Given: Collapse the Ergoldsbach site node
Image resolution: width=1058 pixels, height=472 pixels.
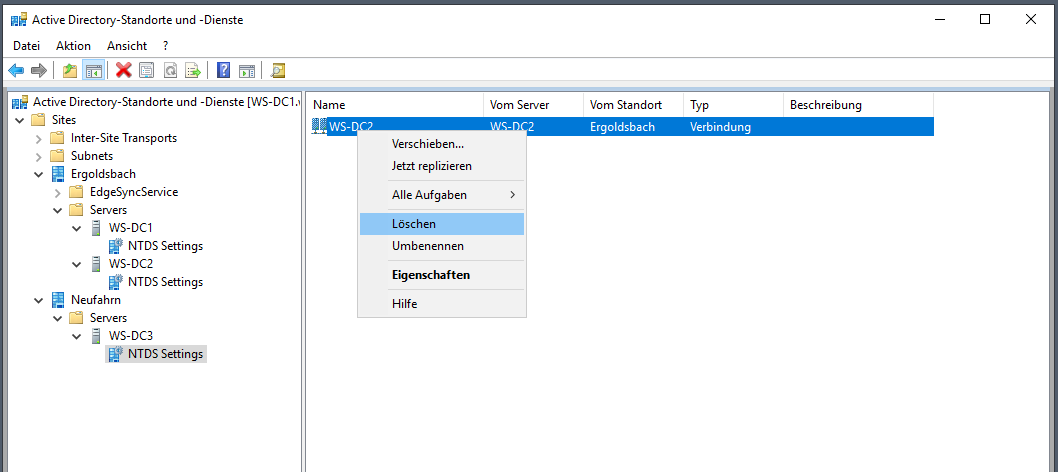Looking at the screenshot, I should [x=38, y=174].
